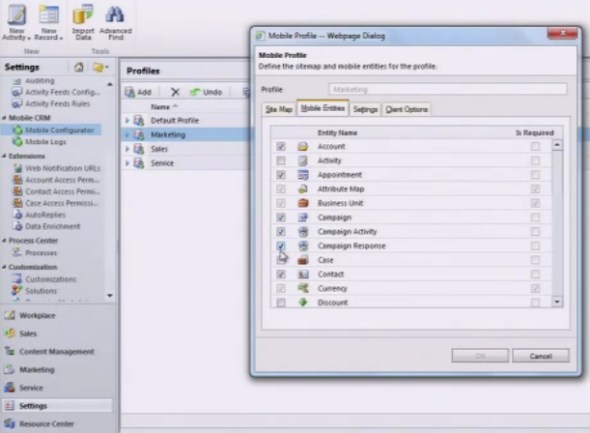The width and height of the screenshot is (590, 433).
Task: Switch to the Mobile Entities tab
Action: point(323,108)
